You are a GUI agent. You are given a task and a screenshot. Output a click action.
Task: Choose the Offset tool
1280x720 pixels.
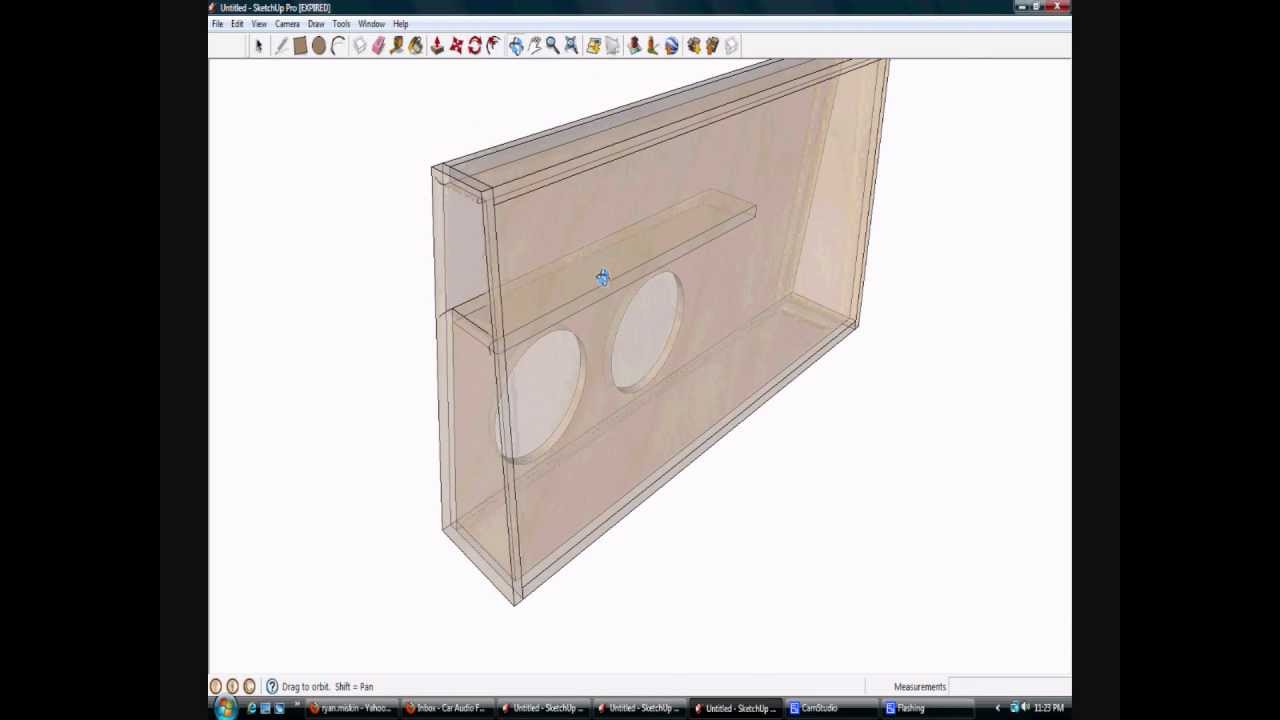(494, 46)
